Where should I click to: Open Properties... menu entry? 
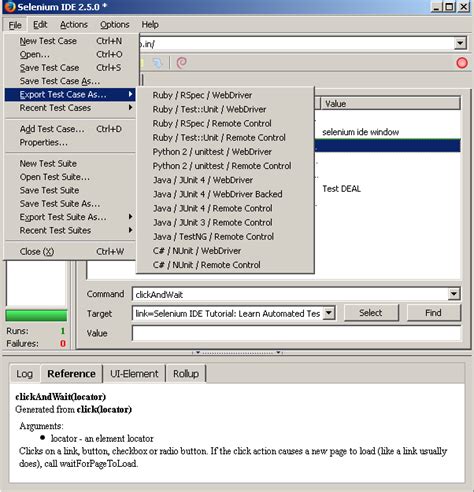click(x=70, y=143)
